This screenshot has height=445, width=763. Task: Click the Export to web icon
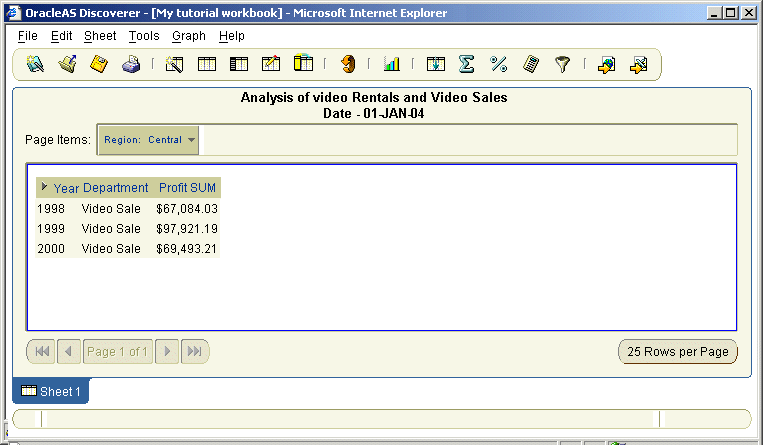606,65
